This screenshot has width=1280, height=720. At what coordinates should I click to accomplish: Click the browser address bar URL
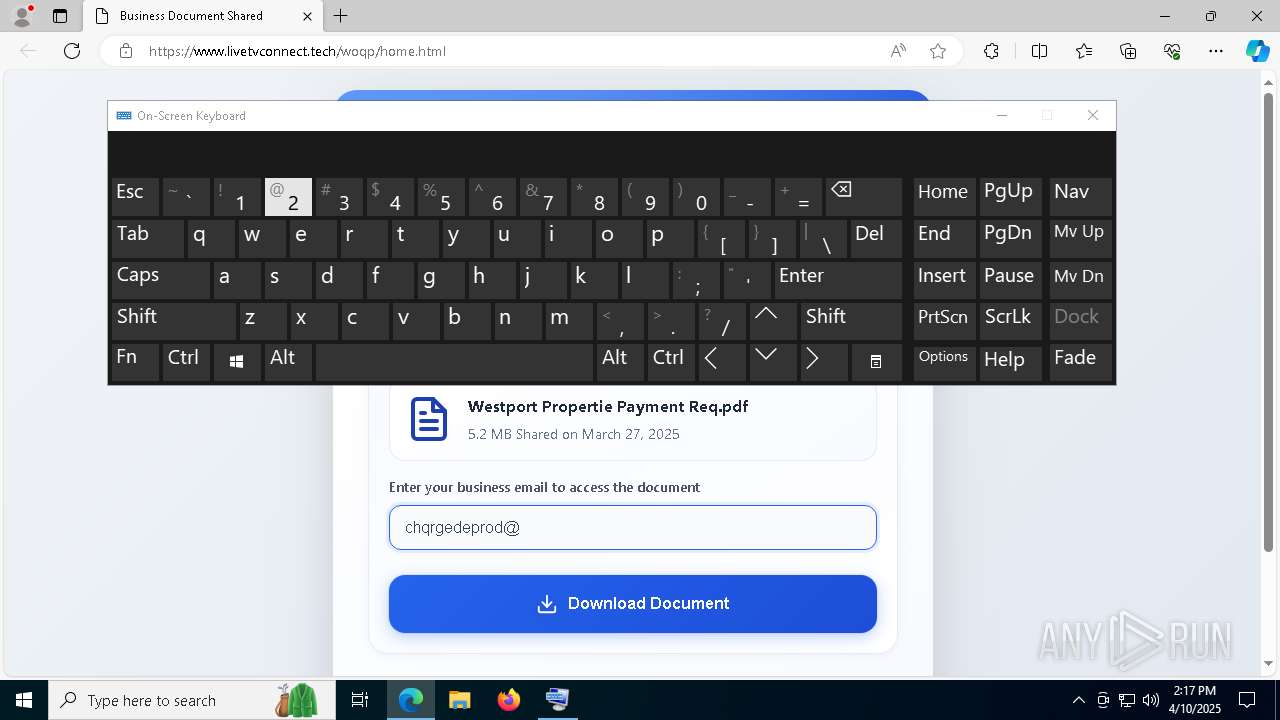click(x=298, y=51)
